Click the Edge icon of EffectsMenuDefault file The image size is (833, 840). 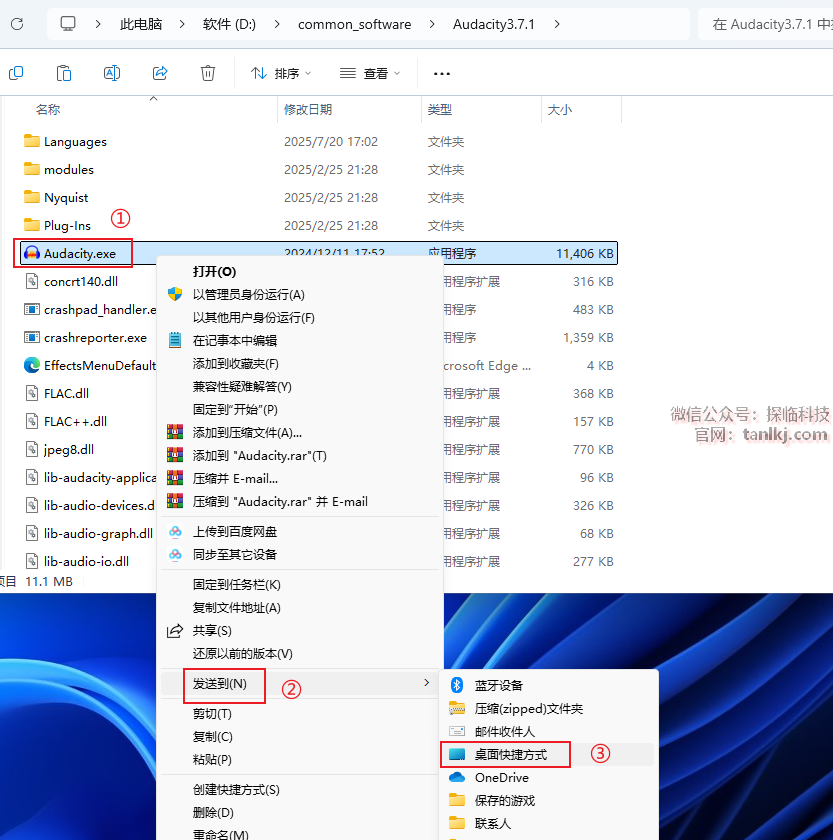(32, 365)
